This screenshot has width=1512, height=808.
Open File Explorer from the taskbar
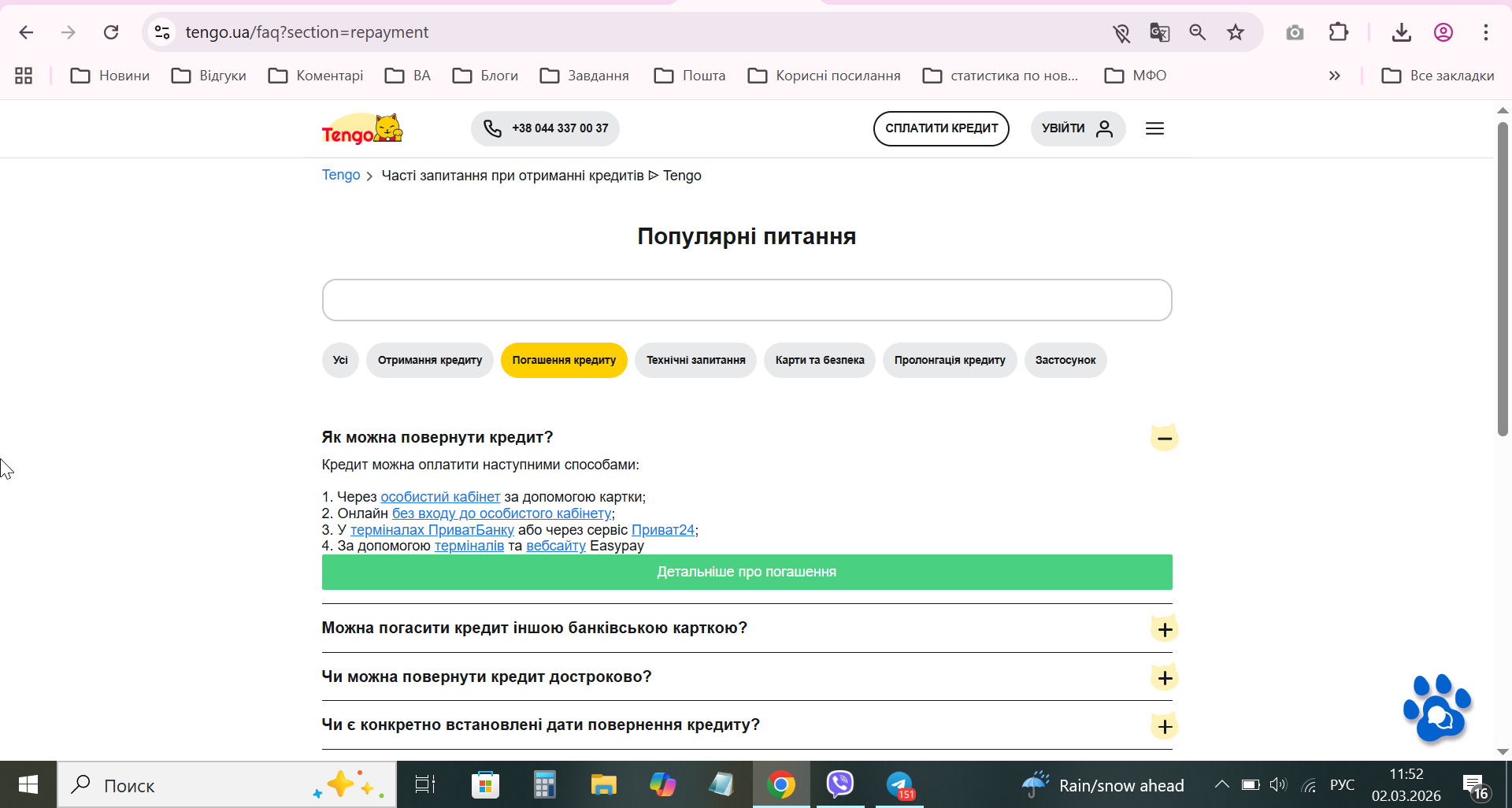pyautogui.click(x=604, y=784)
